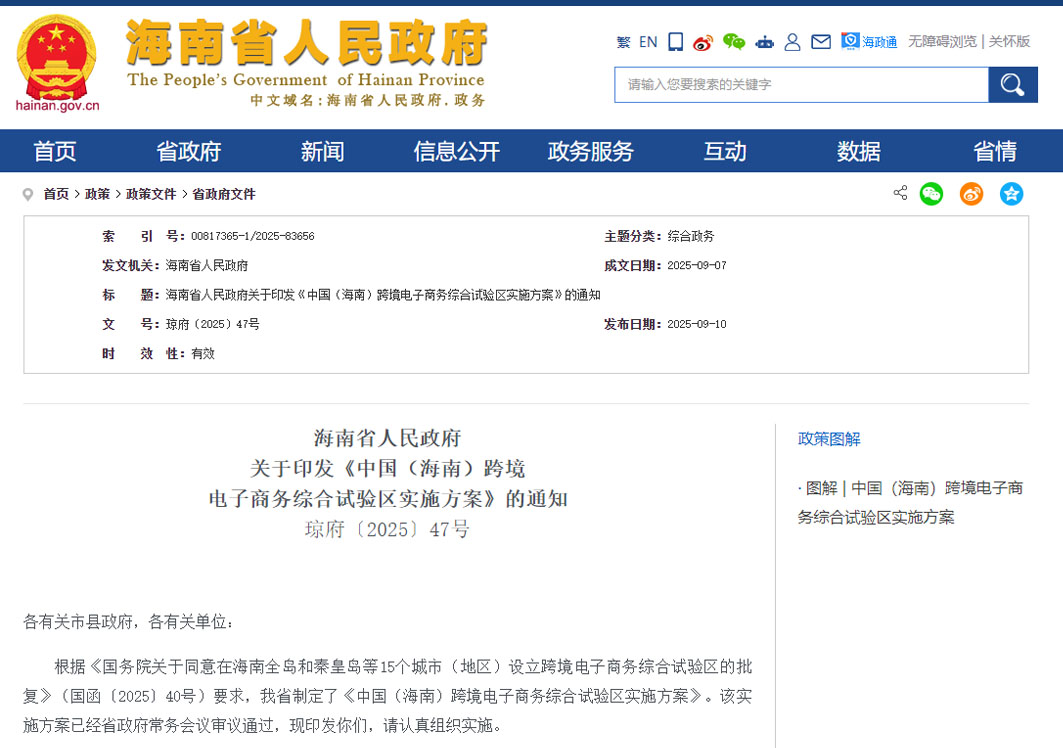This screenshot has width=1063, height=748.
Task: Open the mobile version phone icon
Action: pyautogui.click(x=675, y=41)
